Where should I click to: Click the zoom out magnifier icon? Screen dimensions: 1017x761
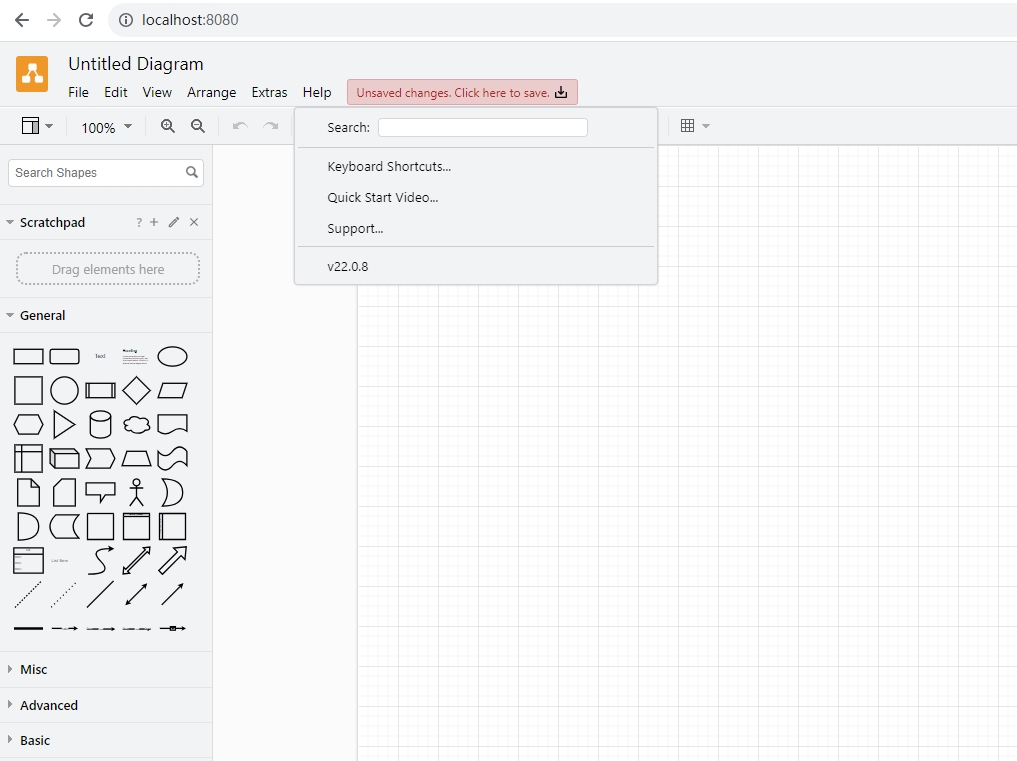198,126
